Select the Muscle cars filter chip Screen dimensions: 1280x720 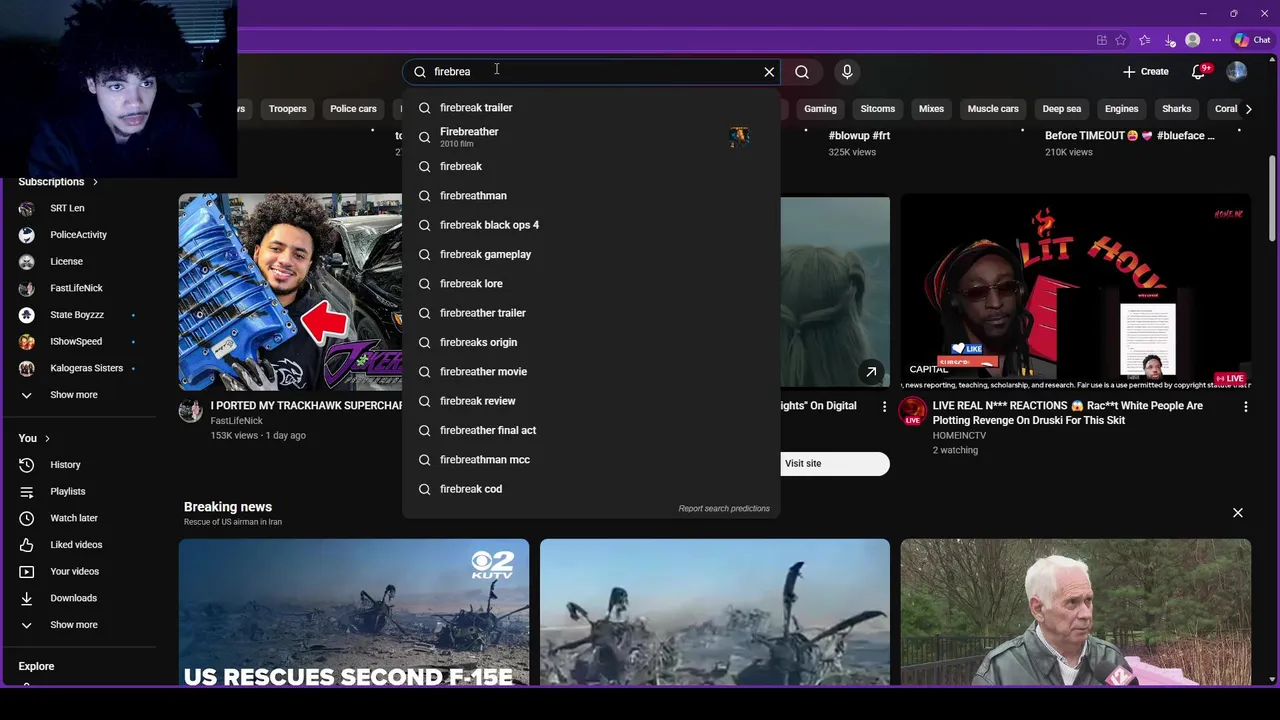tap(993, 109)
